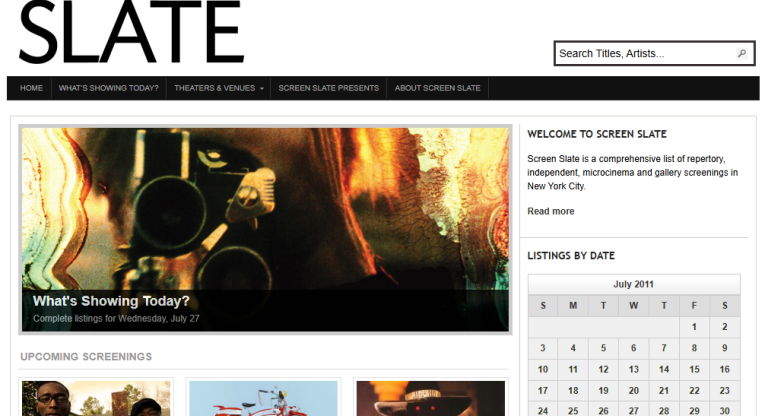
Task: Expand the Theaters & Venues dropdown arrow
Action: pos(262,89)
